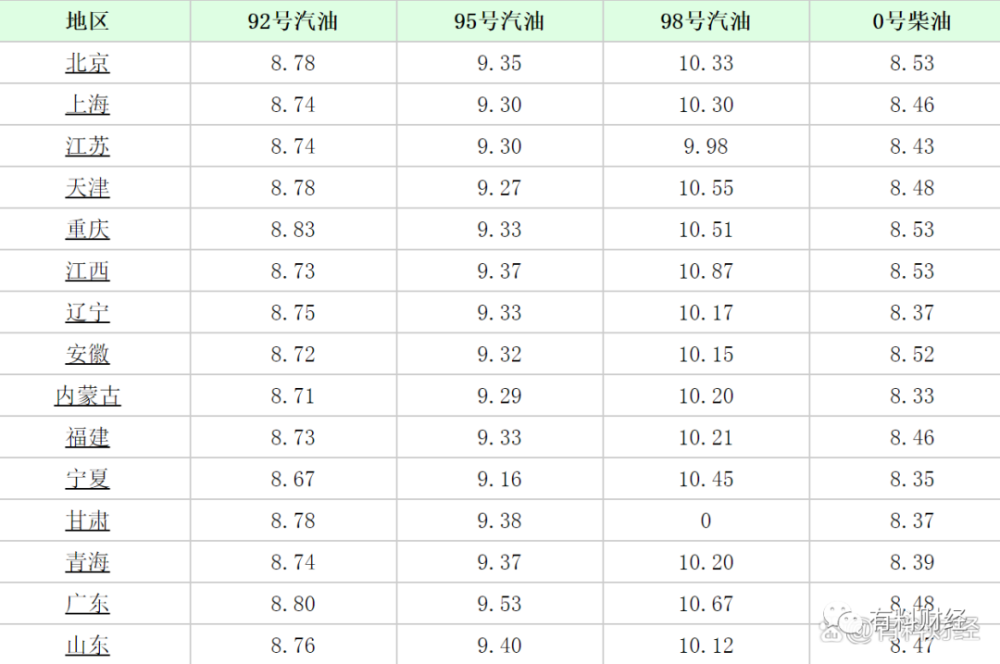Click the 天津 link
This screenshot has height=664, width=1000.
coord(88,188)
